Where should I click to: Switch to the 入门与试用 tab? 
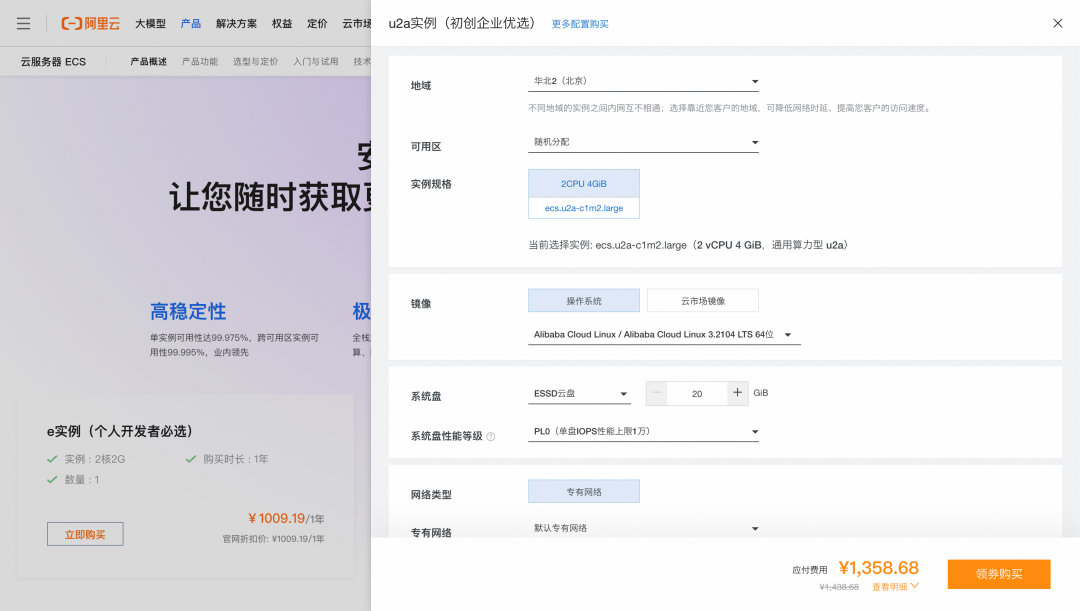tap(315, 61)
